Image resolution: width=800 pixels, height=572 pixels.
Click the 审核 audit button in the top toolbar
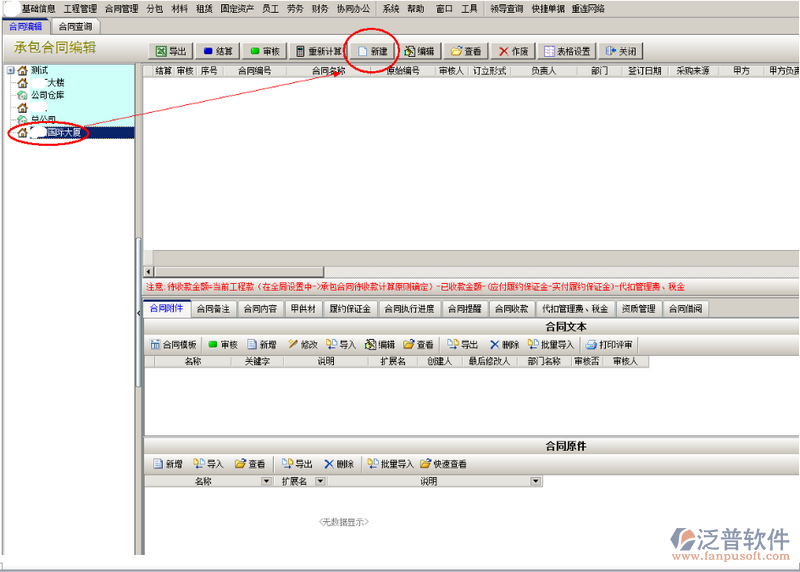tap(265, 51)
